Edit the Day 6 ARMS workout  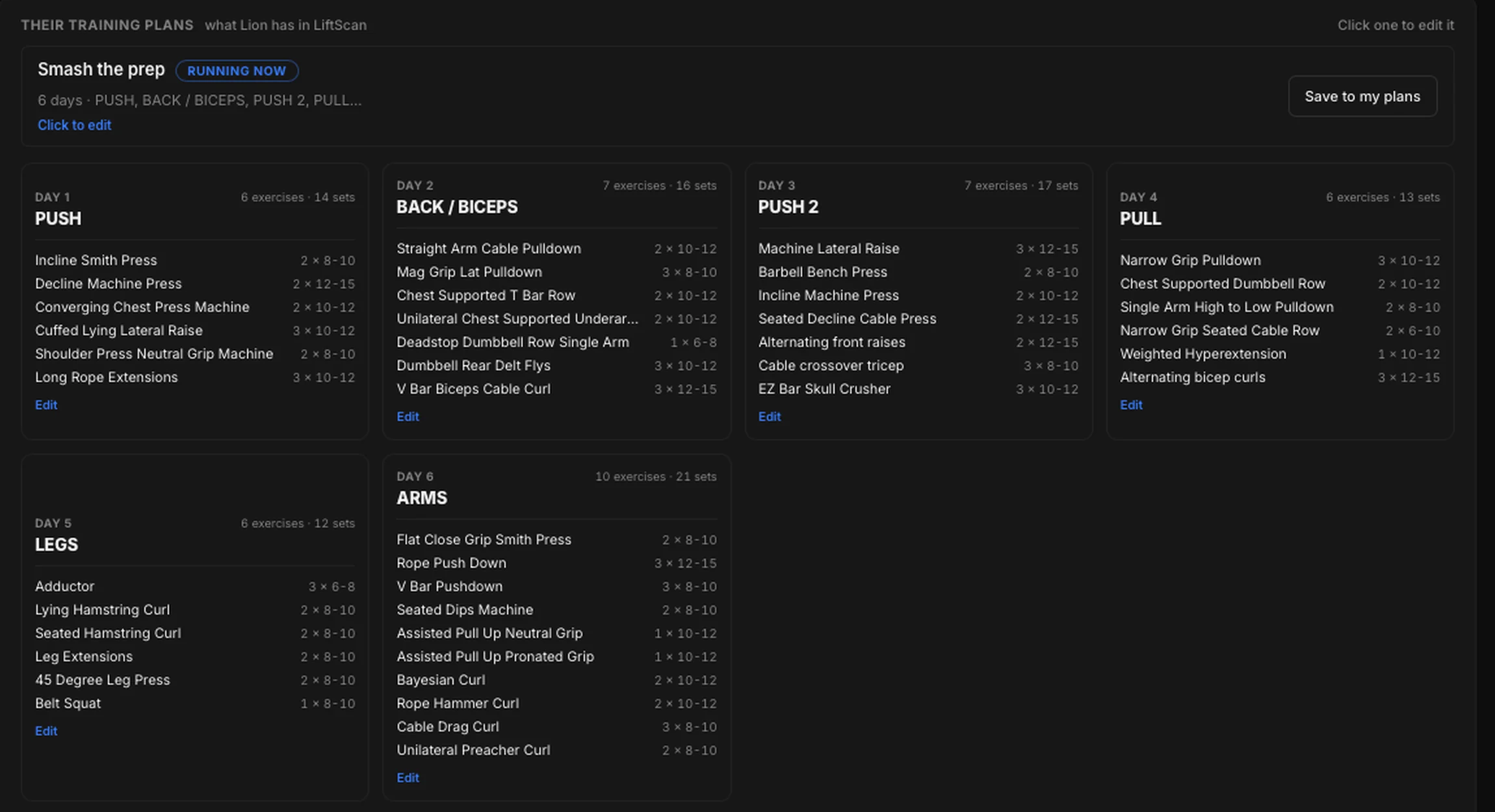pos(408,778)
